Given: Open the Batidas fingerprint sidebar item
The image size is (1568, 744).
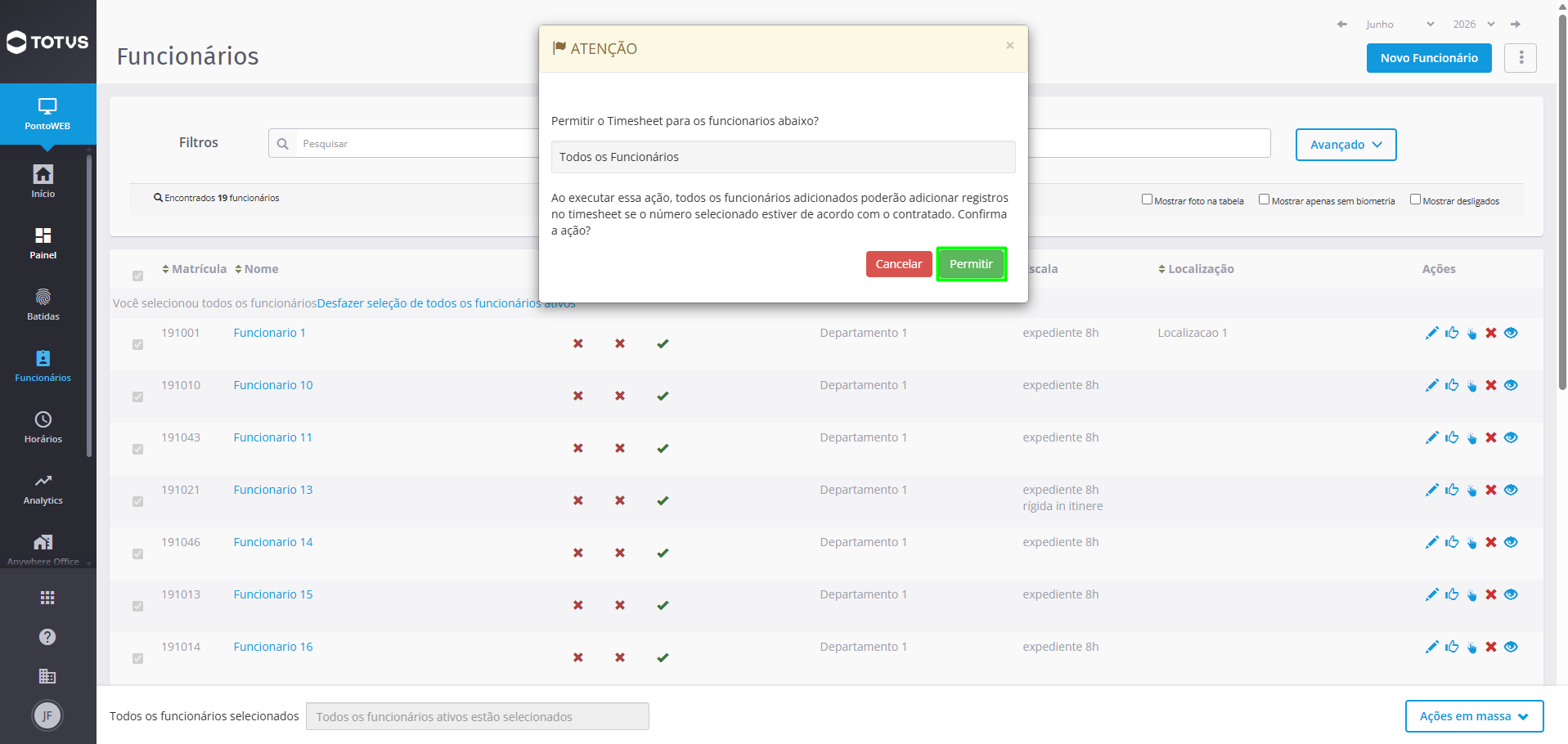Looking at the screenshot, I should pos(43,304).
